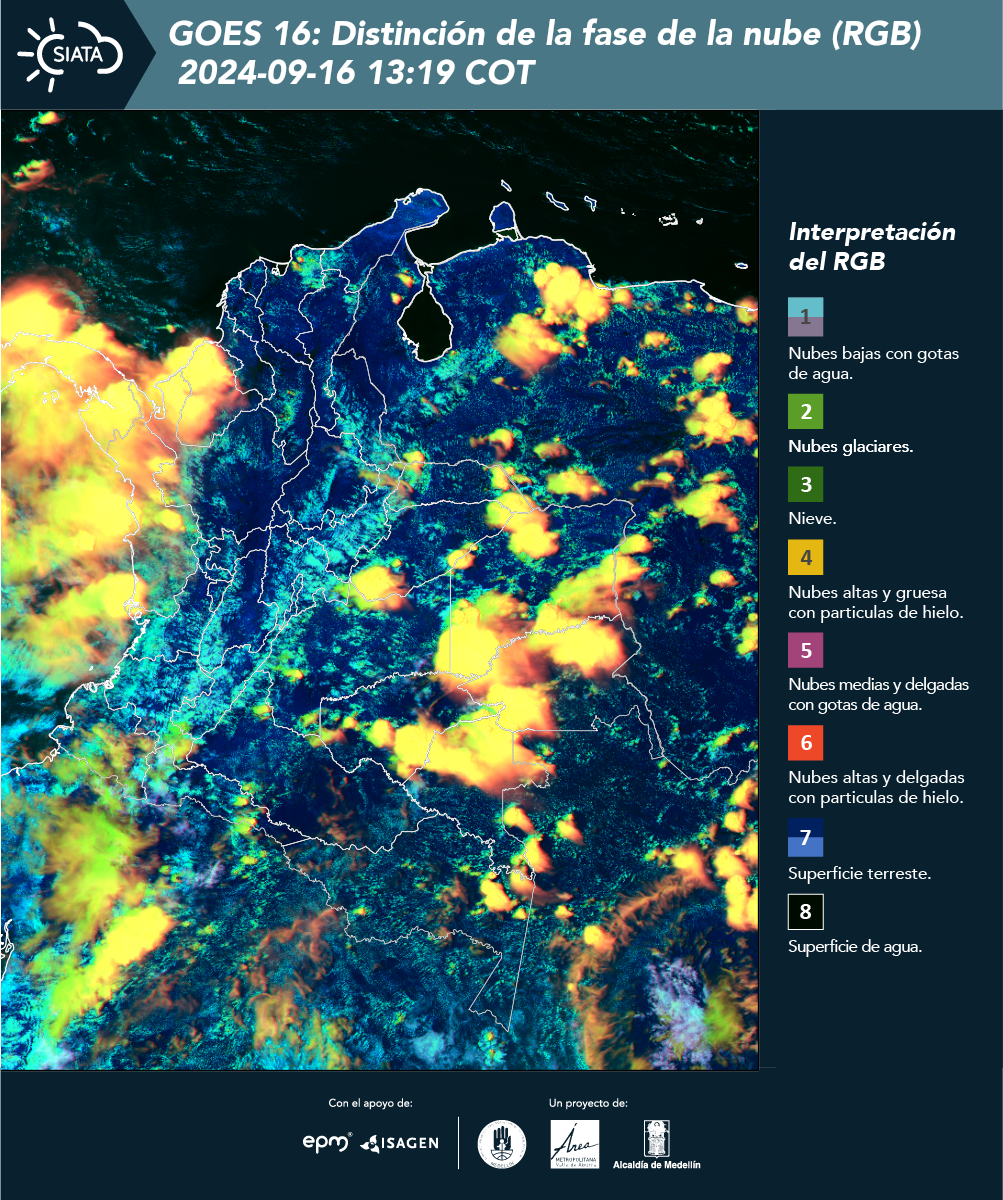The height and width of the screenshot is (1200, 1003).
Task: Select the dark green swatch numbered 3
Action: (x=805, y=485)
